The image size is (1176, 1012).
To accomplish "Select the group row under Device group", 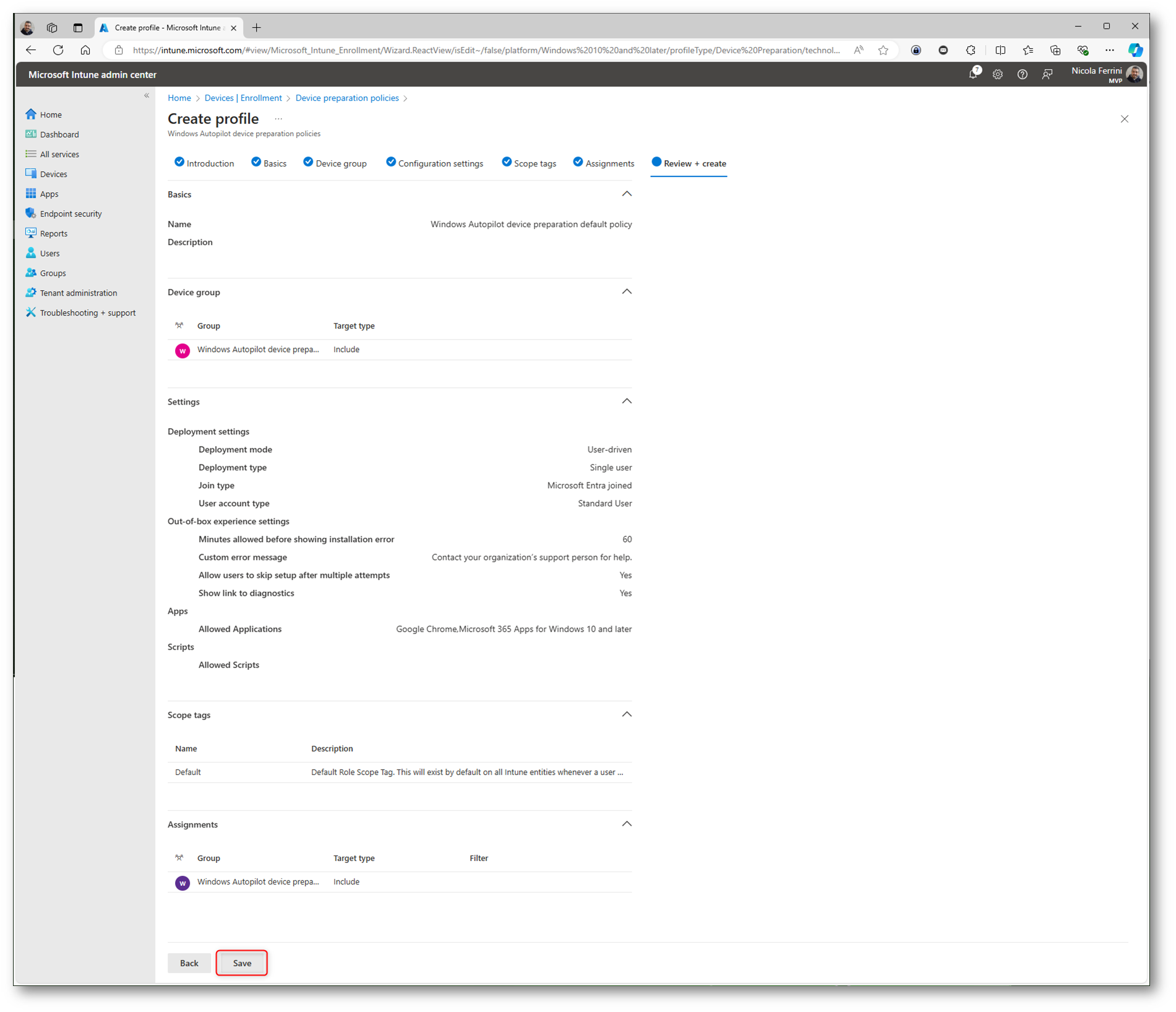I will coord(400,349).
